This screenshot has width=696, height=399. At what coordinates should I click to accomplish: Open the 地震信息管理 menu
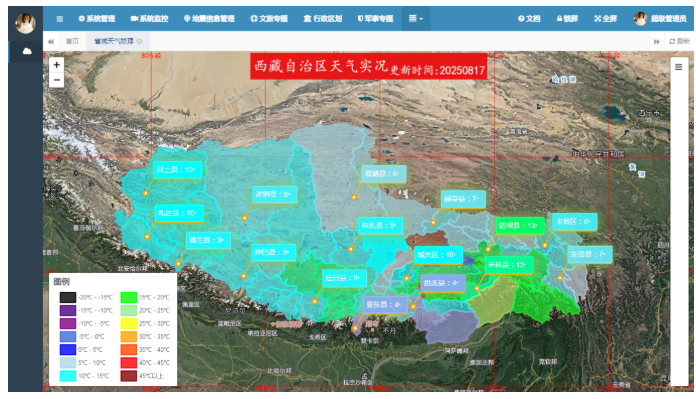(209, 19)
